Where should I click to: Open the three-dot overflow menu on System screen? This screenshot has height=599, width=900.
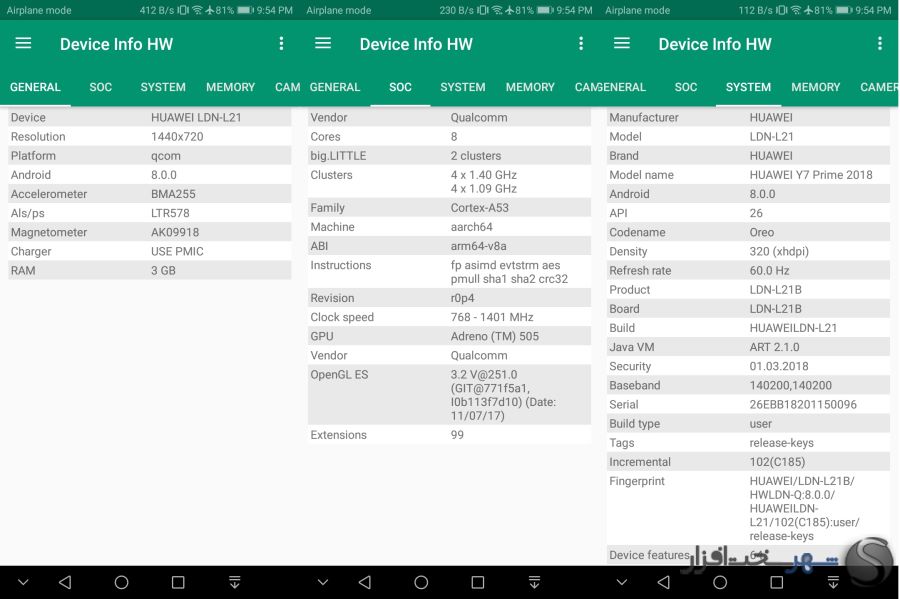[x=879, y=44]
